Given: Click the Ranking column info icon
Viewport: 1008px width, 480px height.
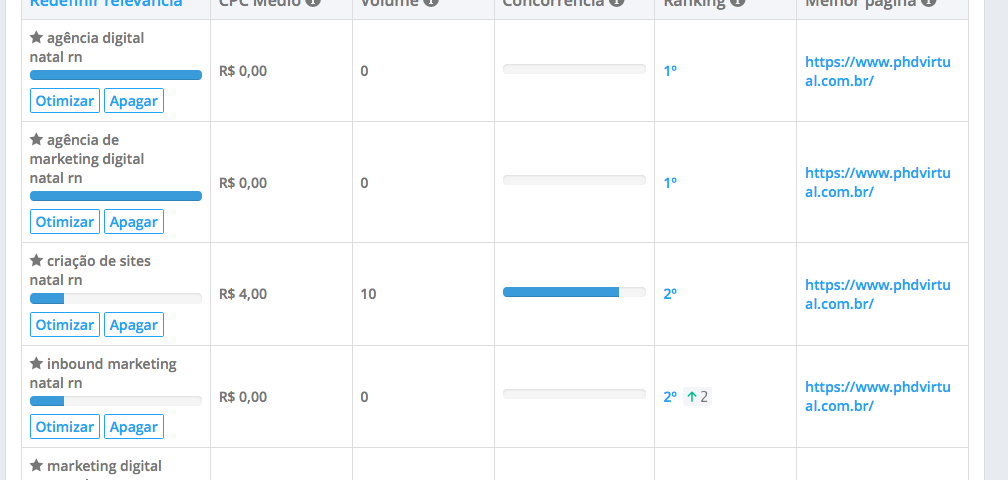Looking at the screenshot, I should (738, 2).
